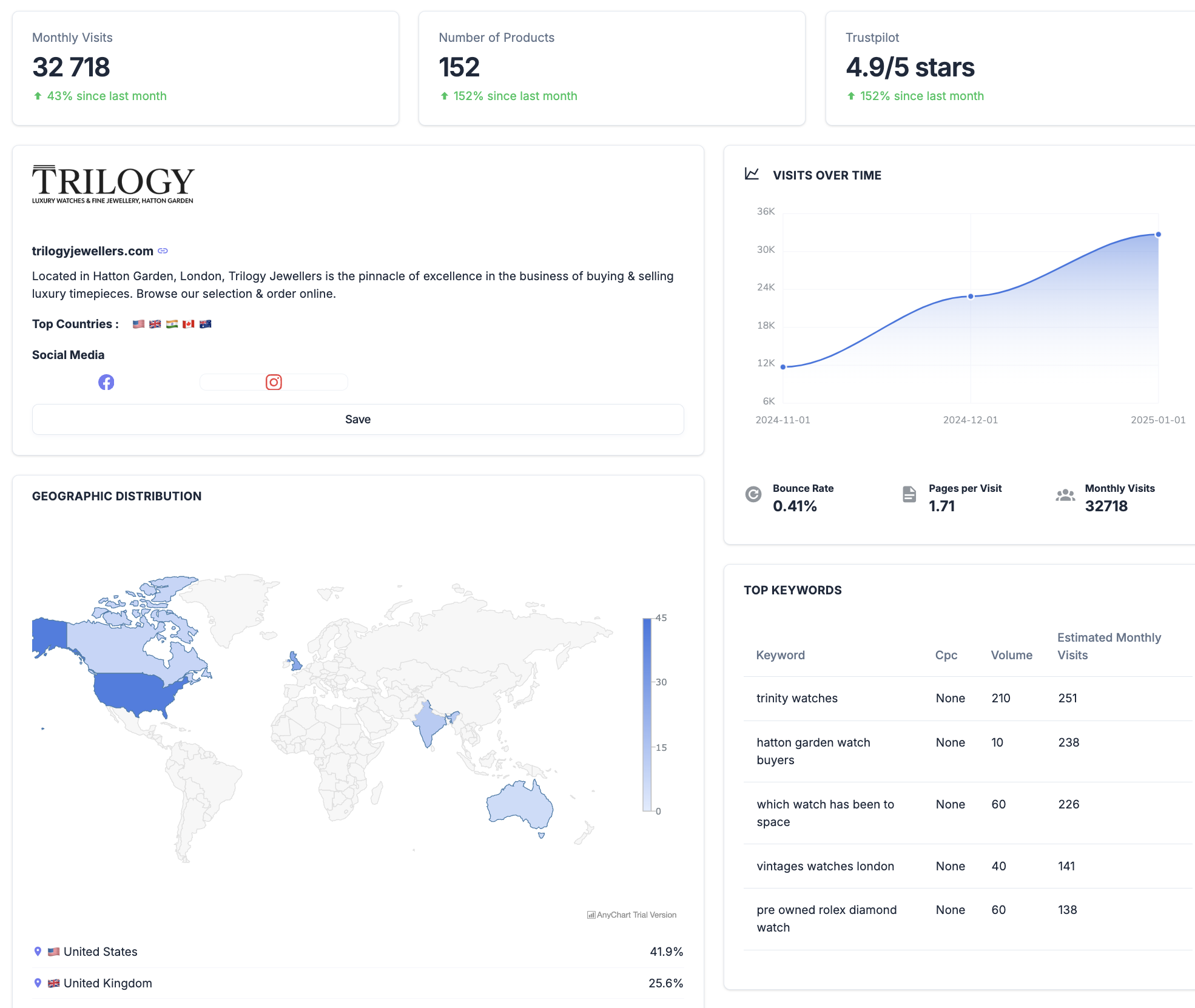Click the United States country row label
1195x1008 pixels.
pyautogui.click(x=101, y=952)
